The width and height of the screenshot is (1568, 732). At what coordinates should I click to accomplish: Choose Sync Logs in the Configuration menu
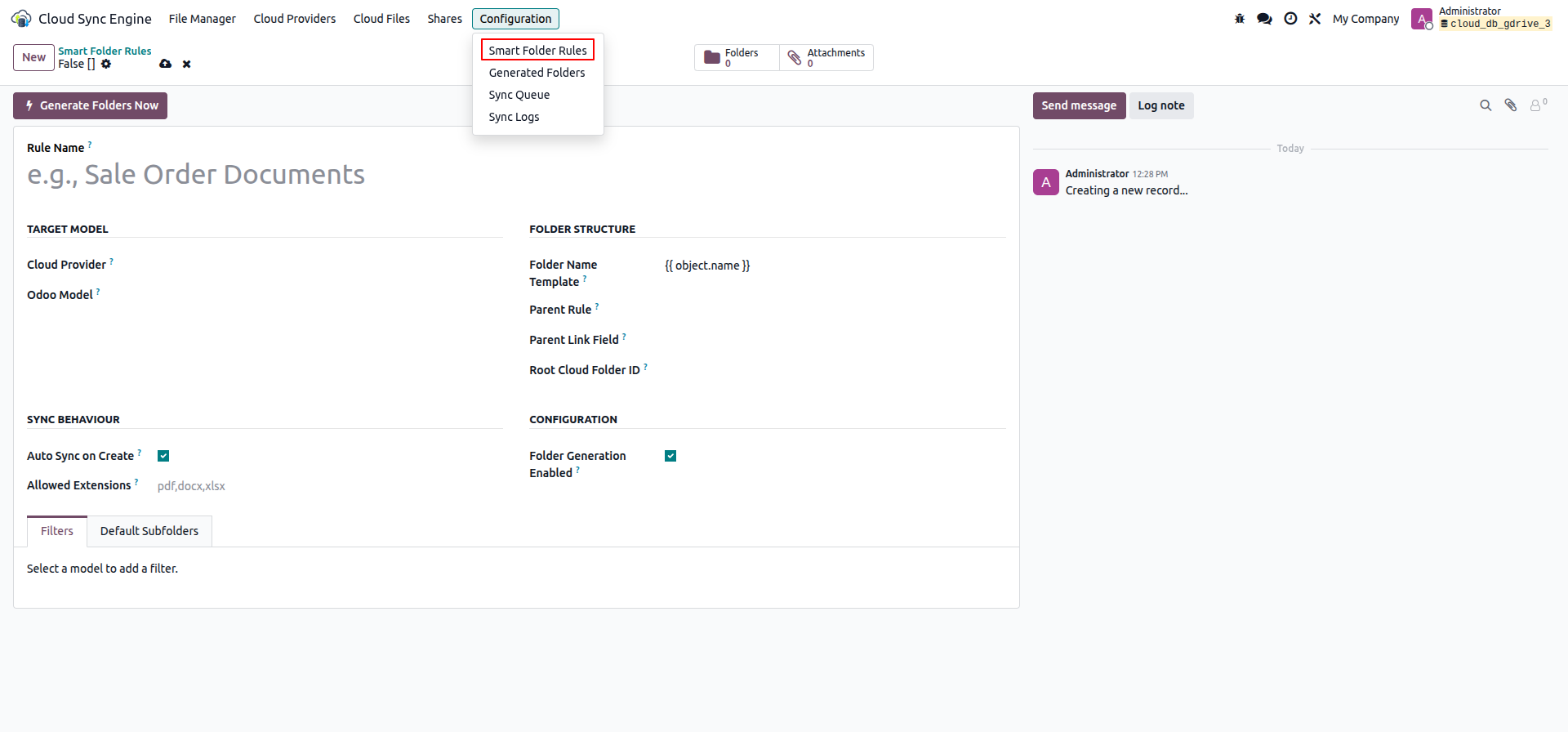coord(514,117)
